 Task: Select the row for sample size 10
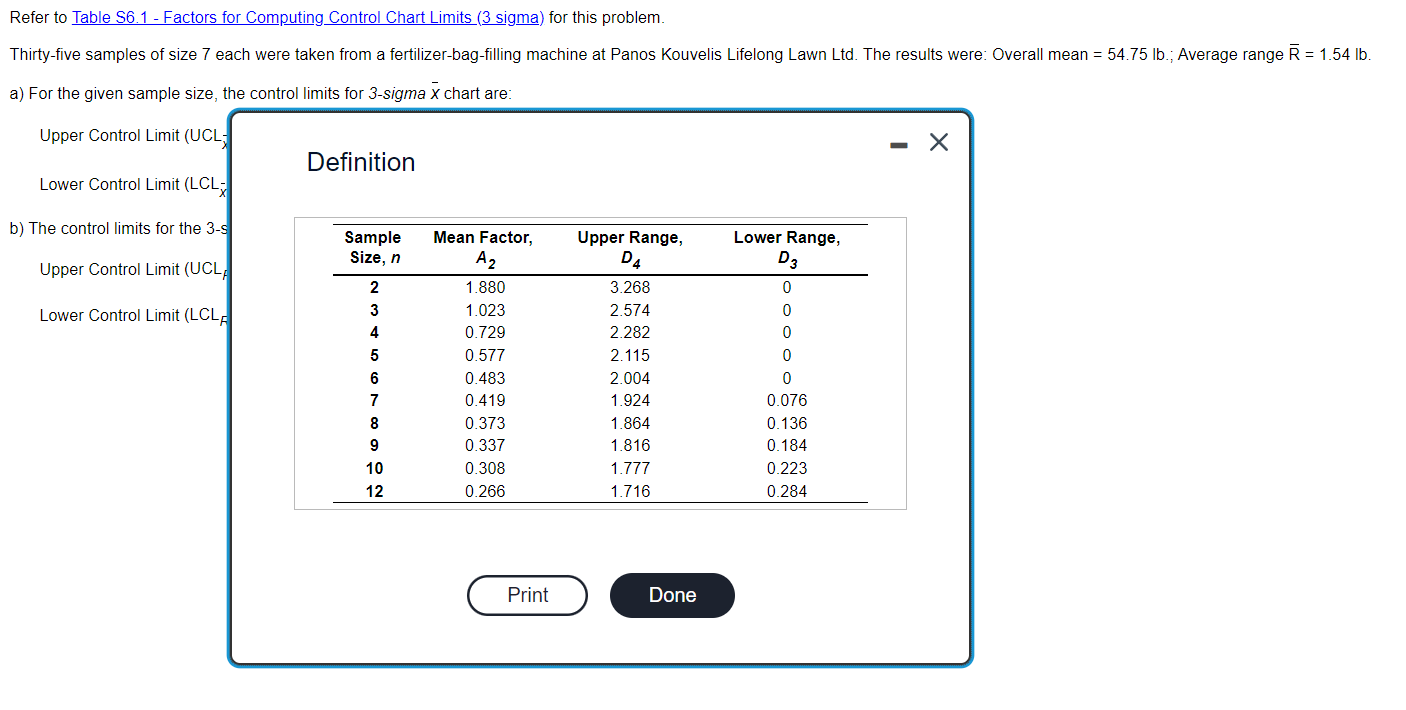point(373,468)
